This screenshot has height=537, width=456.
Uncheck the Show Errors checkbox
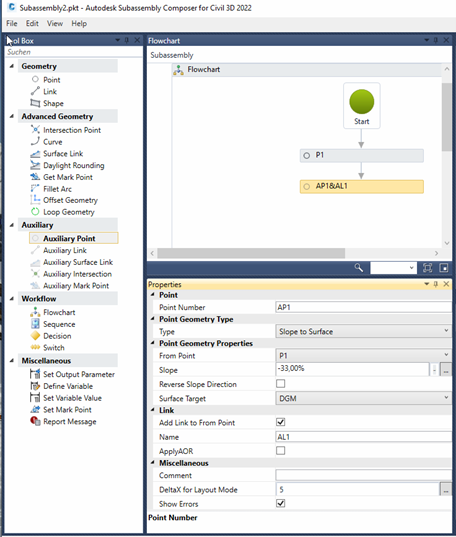coord(281,503)
